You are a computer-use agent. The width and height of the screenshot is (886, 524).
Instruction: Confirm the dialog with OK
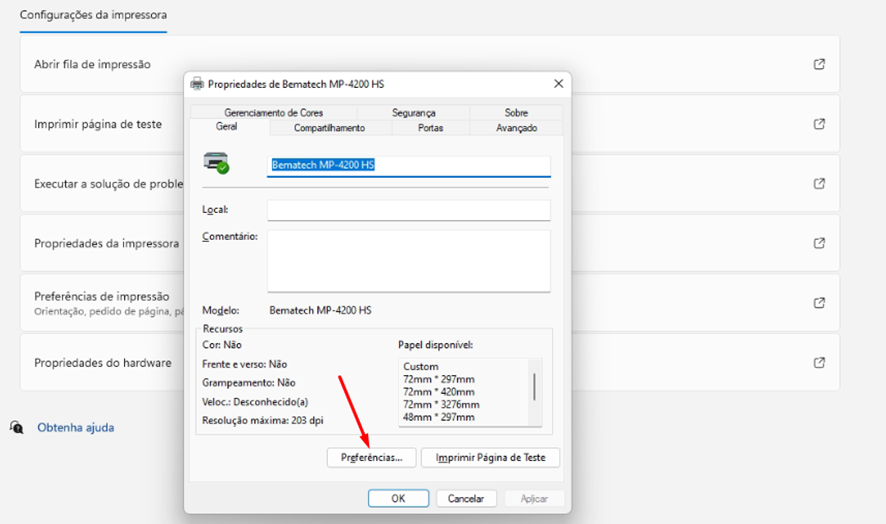(398, 498)
